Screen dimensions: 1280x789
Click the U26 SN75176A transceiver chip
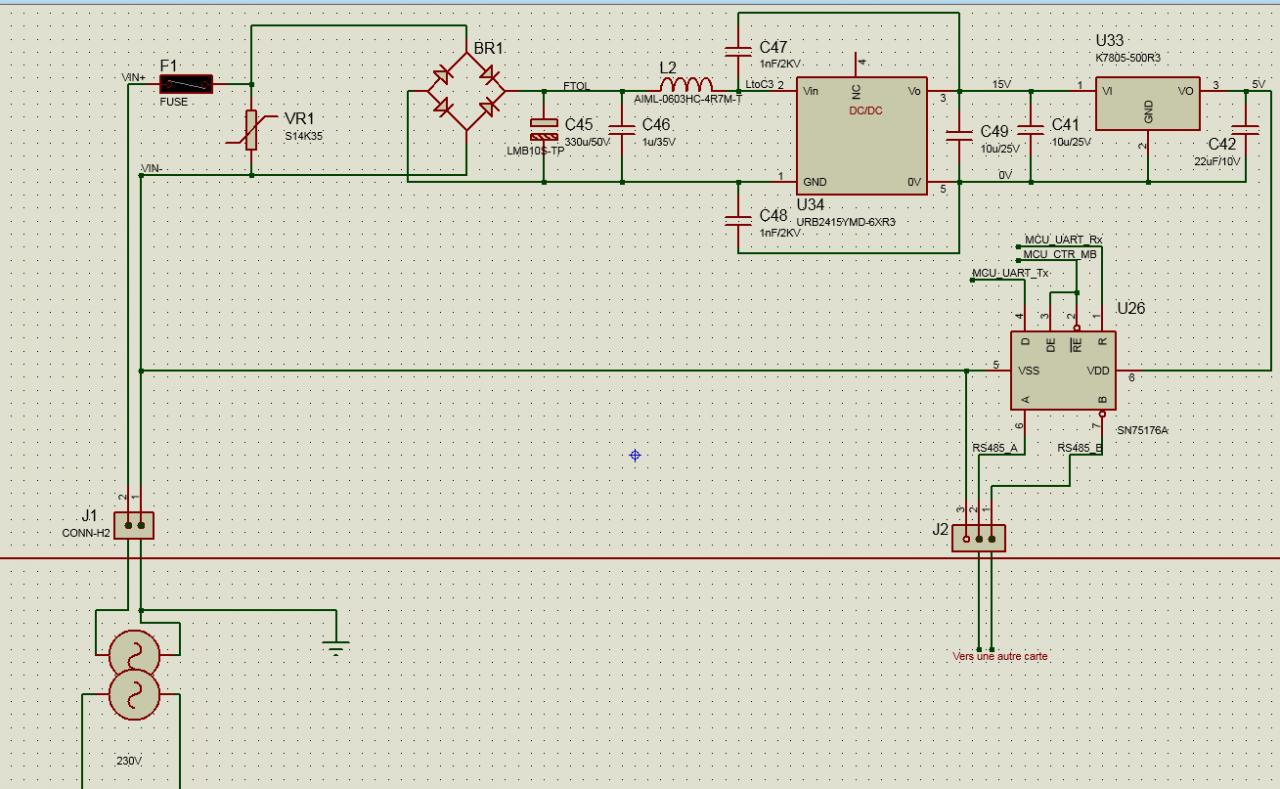pyautogui.click(x=1062, y=370)
